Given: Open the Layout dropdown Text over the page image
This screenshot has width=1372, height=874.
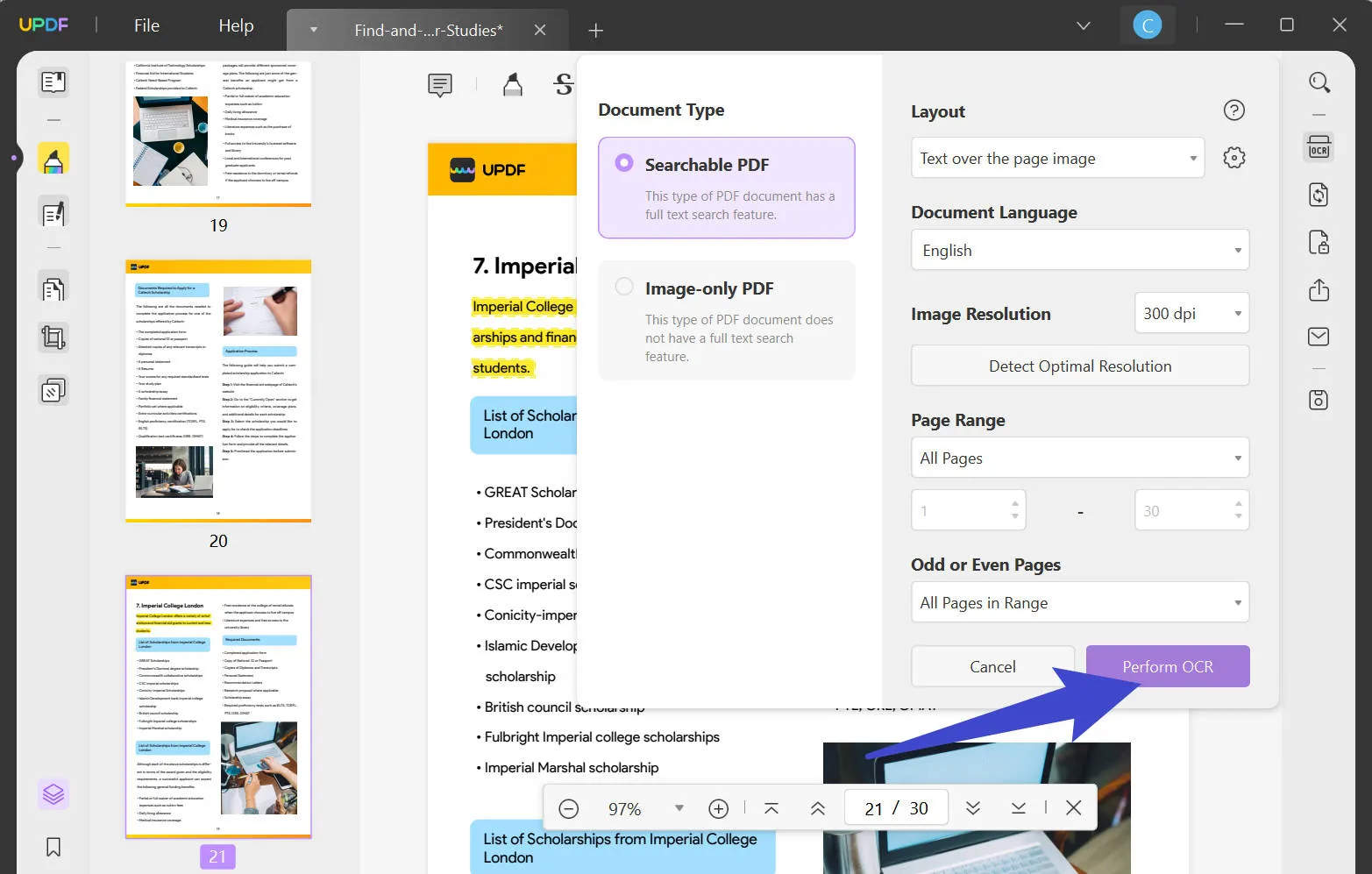Looking at the screenshot, I should [1058, 159].
